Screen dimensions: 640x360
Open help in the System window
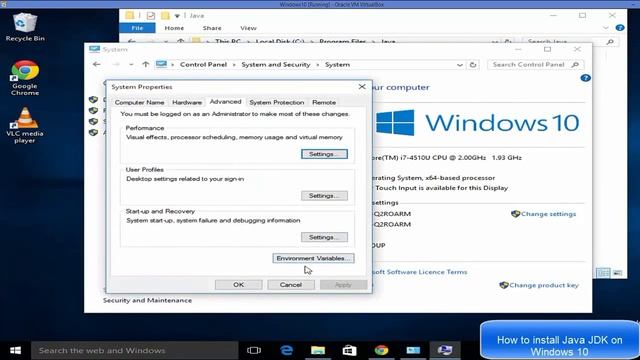tap(585, 78)
